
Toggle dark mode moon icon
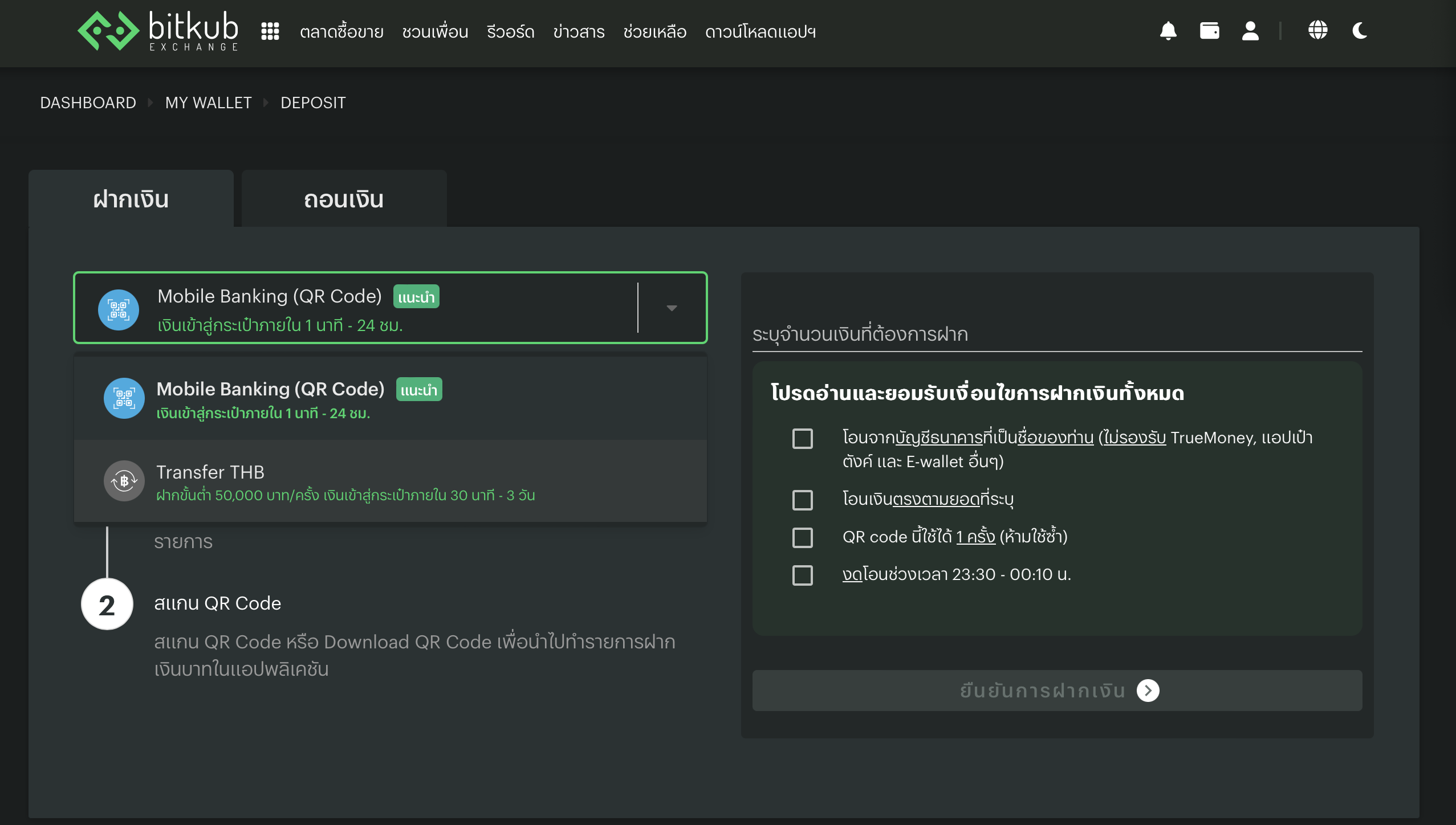[x=1360, y=31]
